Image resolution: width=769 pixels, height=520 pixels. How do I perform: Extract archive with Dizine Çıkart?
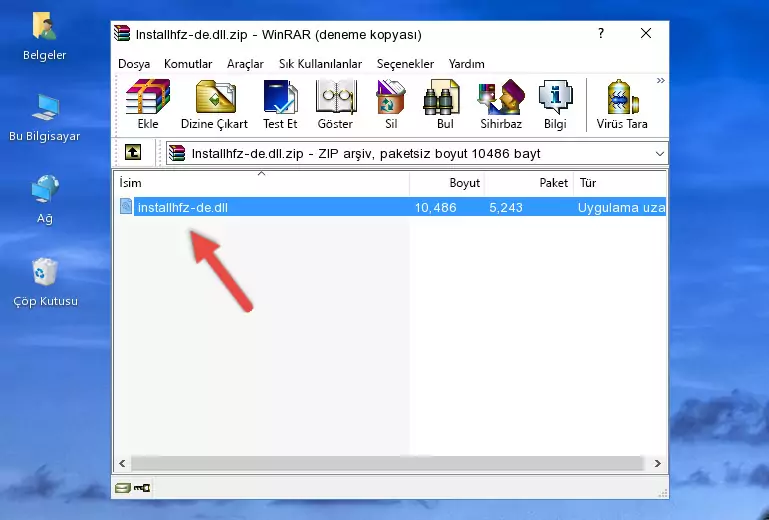214,104
